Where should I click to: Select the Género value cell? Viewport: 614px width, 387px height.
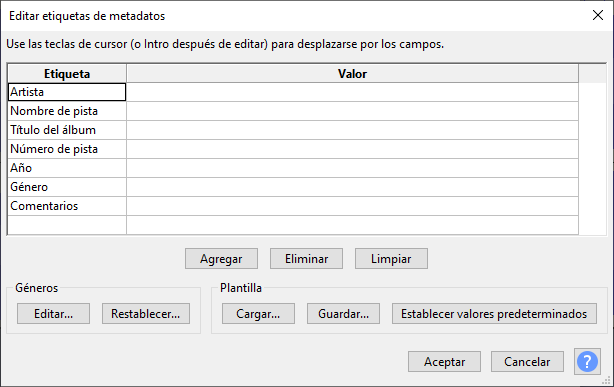[352, 187]
